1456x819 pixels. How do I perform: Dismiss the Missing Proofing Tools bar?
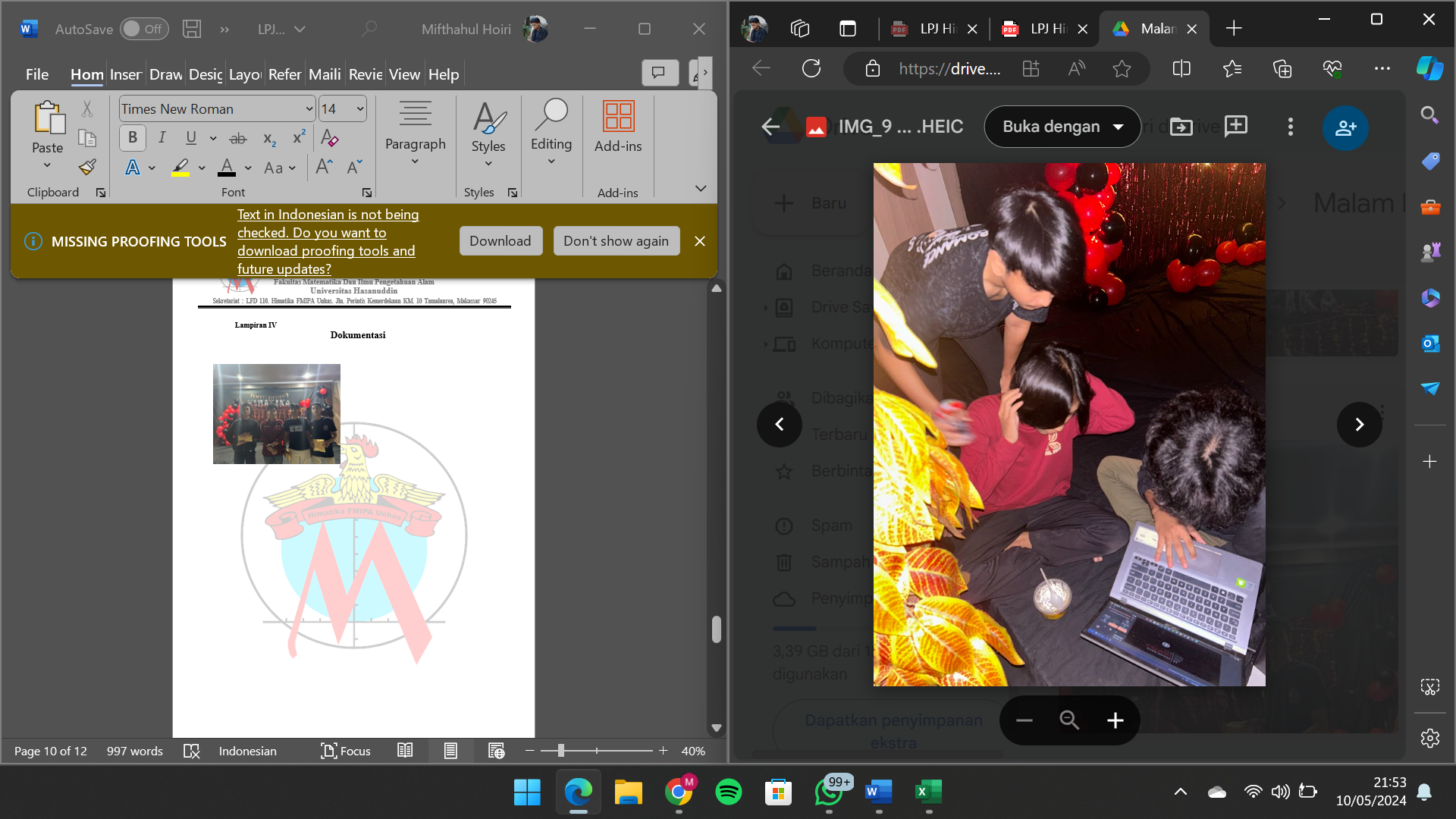700,241
